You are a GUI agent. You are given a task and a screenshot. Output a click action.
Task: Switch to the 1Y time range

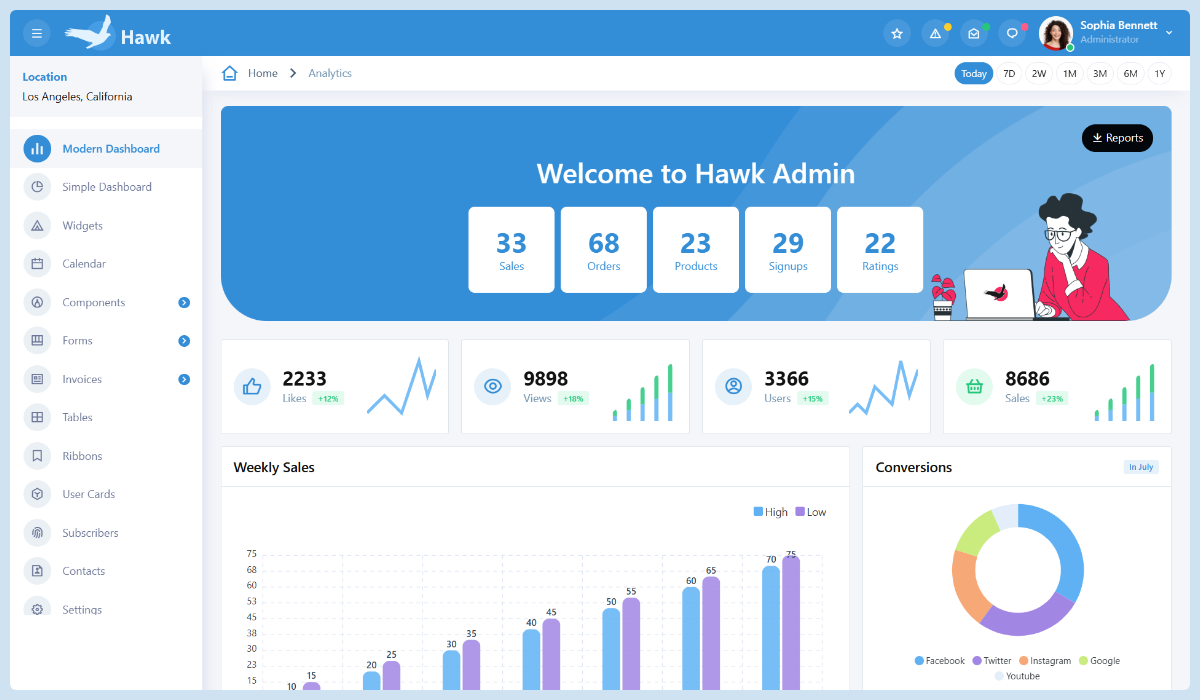pyautogui.click(x=1160, y=73)
